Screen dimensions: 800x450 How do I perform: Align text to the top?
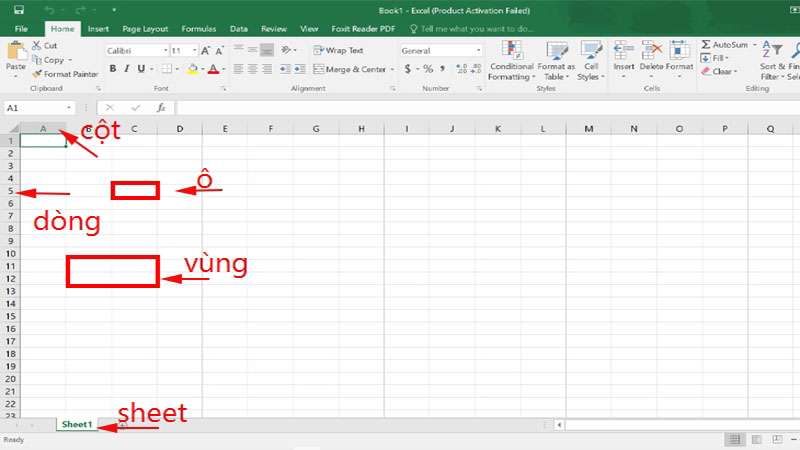(238, 49)
